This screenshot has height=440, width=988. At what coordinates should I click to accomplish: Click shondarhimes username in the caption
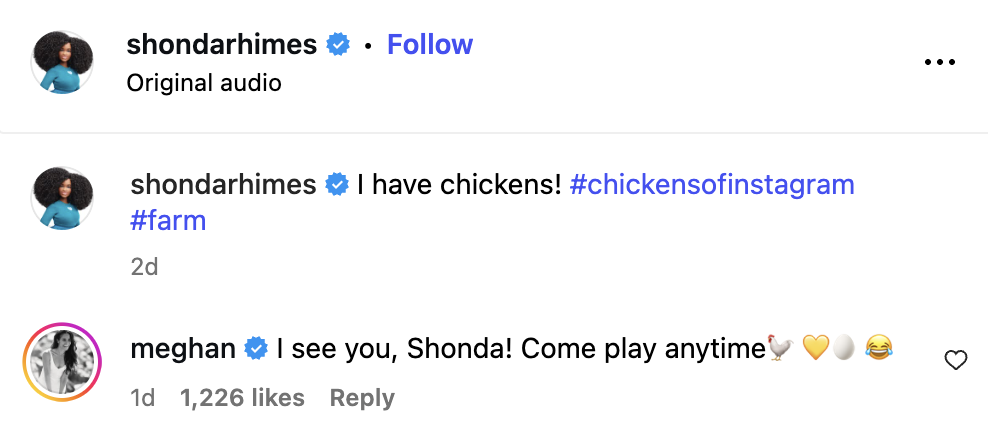[x=224, y=185]
